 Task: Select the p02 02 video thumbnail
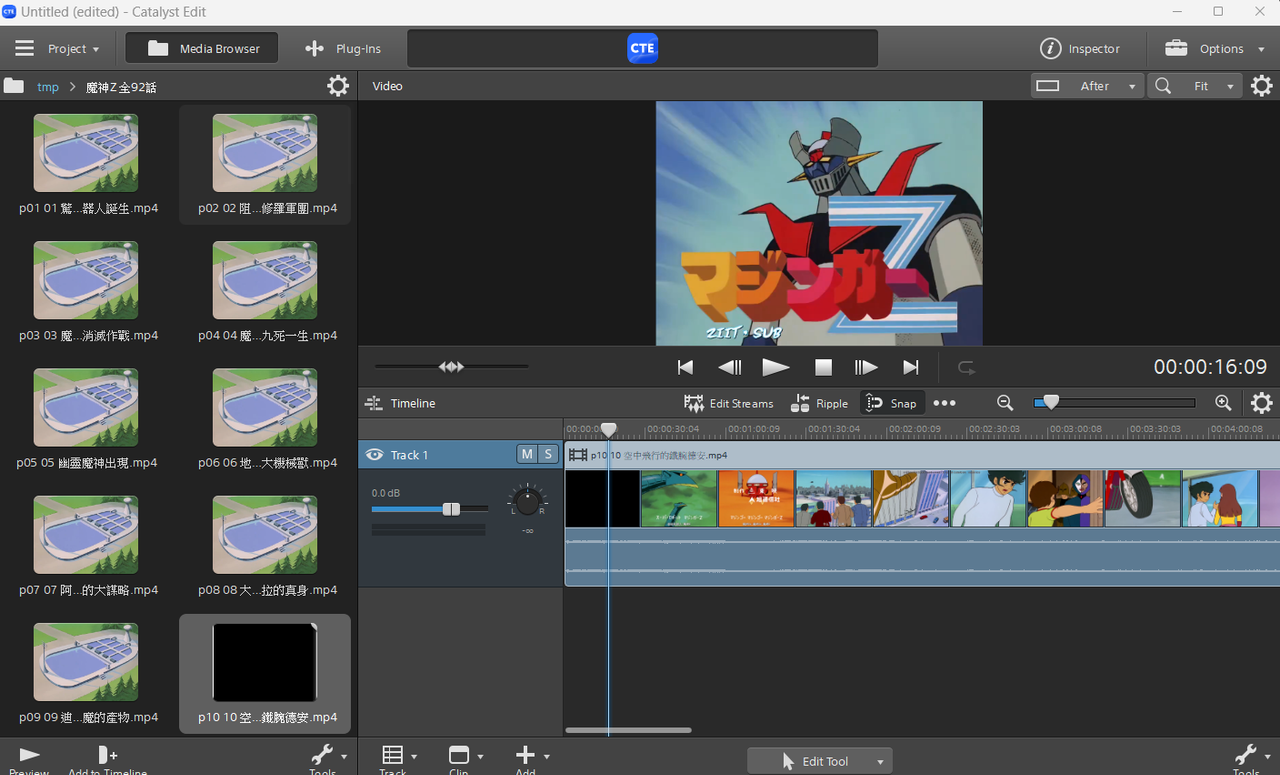point(265,153)
